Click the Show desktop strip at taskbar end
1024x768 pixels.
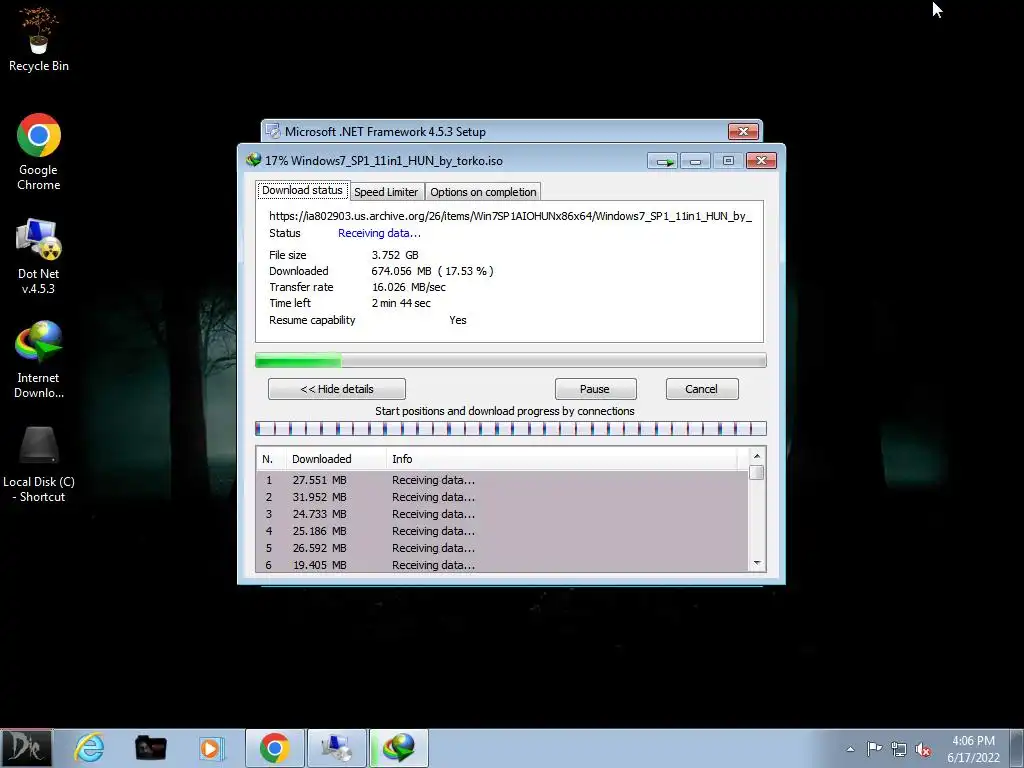(x=1017, y=748)
